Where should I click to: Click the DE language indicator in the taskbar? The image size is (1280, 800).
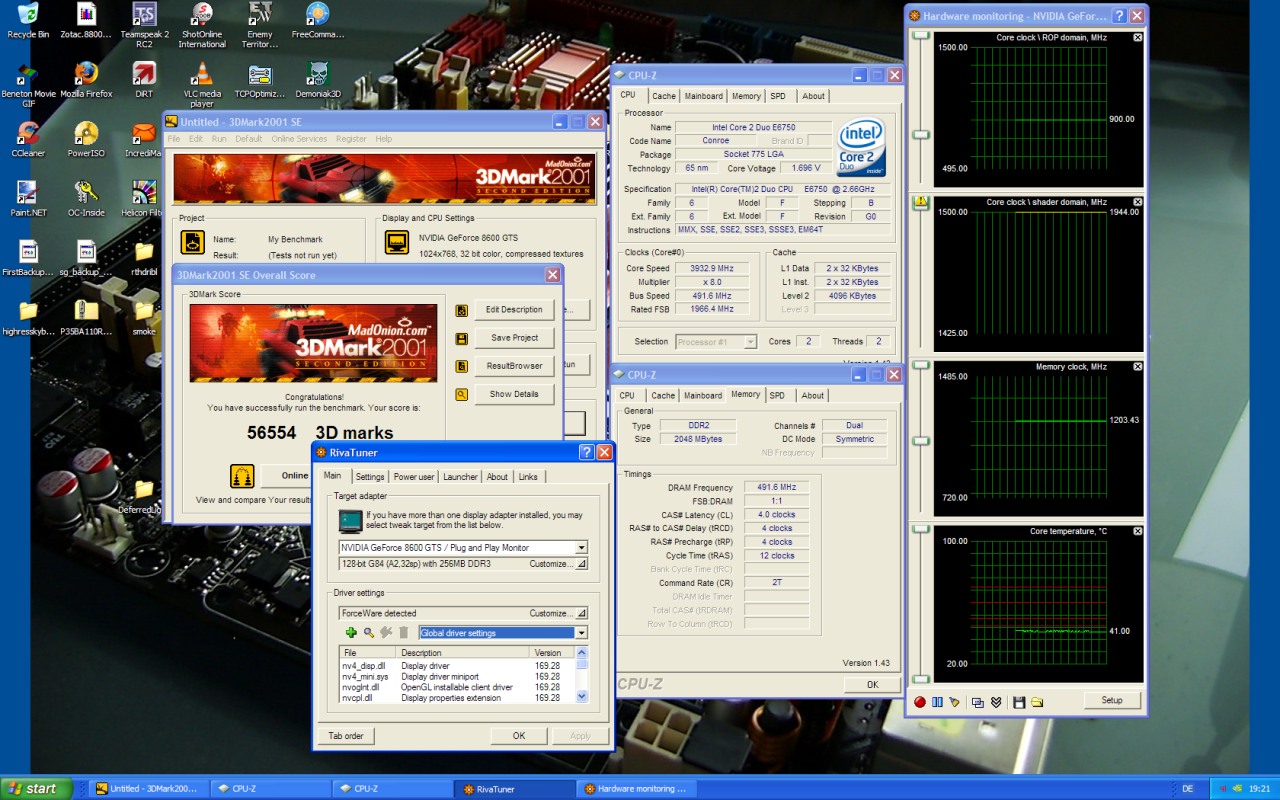(x=1188, y=789)
